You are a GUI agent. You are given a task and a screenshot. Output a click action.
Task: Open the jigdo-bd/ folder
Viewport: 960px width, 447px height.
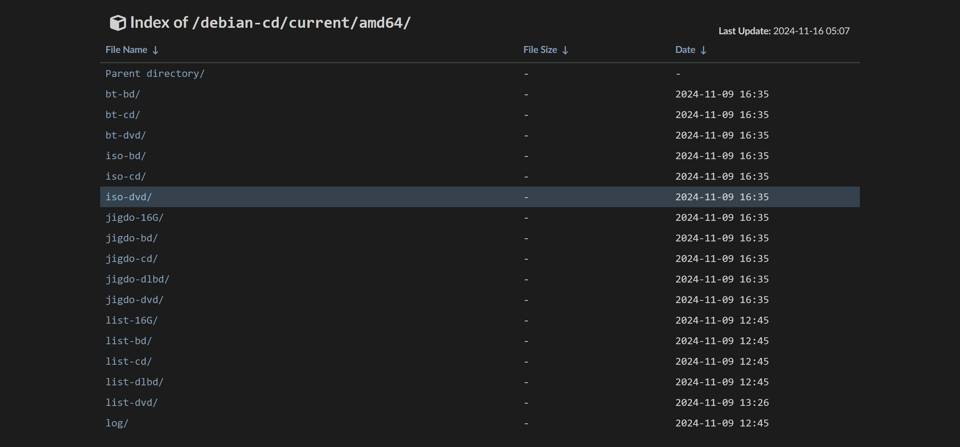[x=131, y=238]
